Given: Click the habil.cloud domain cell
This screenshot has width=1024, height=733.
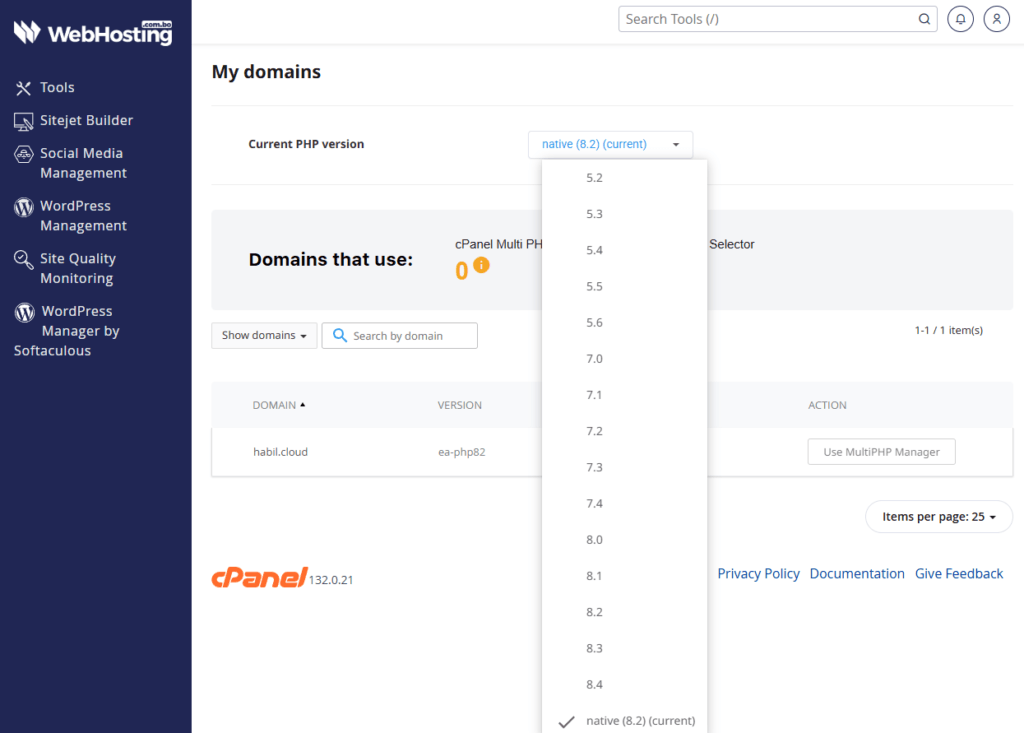Looking at the screenshot, I should coord(281,452).
